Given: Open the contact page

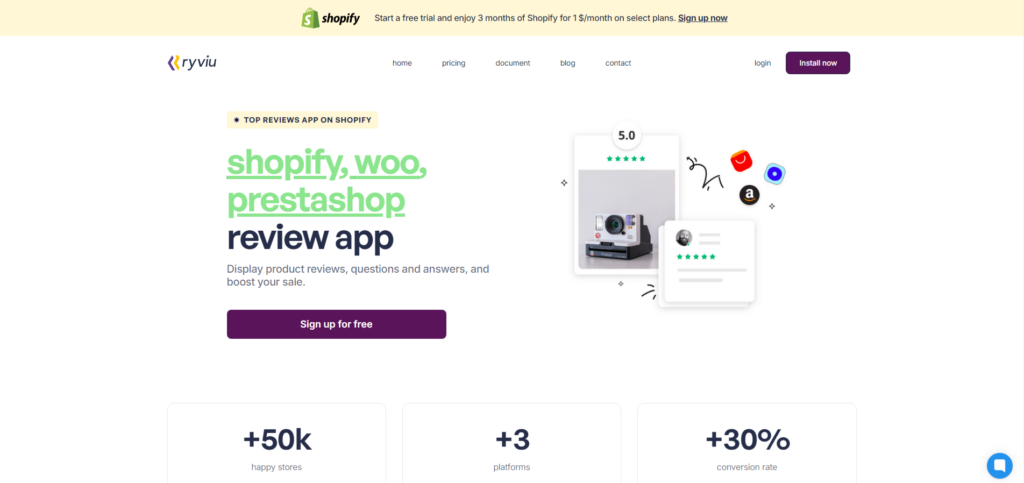Looking at the screenshot, I should (618, 63).
